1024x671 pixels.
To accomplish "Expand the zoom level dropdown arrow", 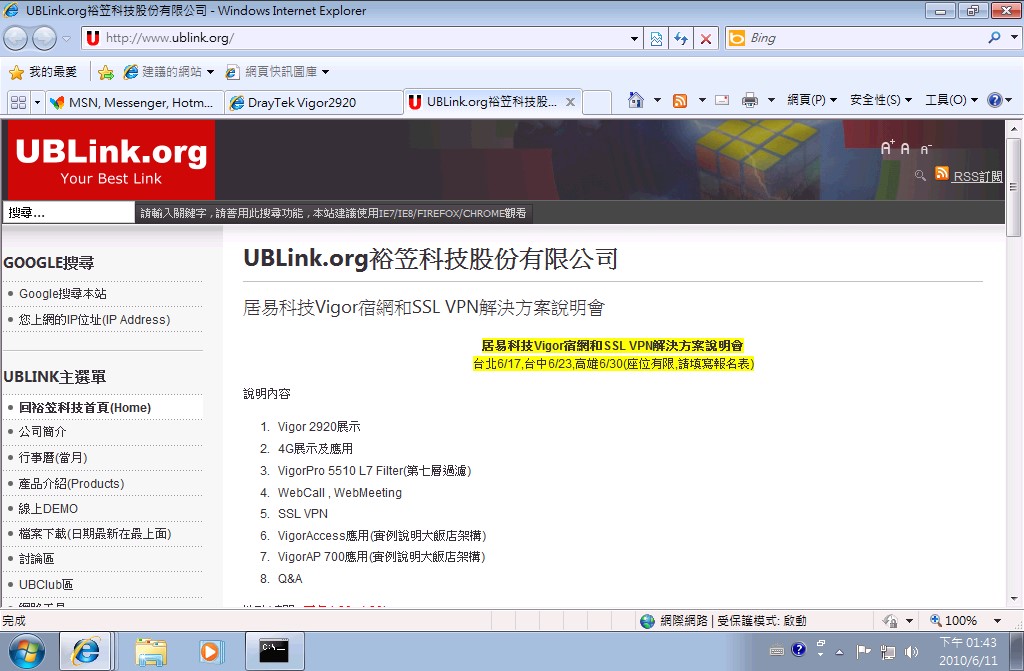I will click(x=997, y=621).
